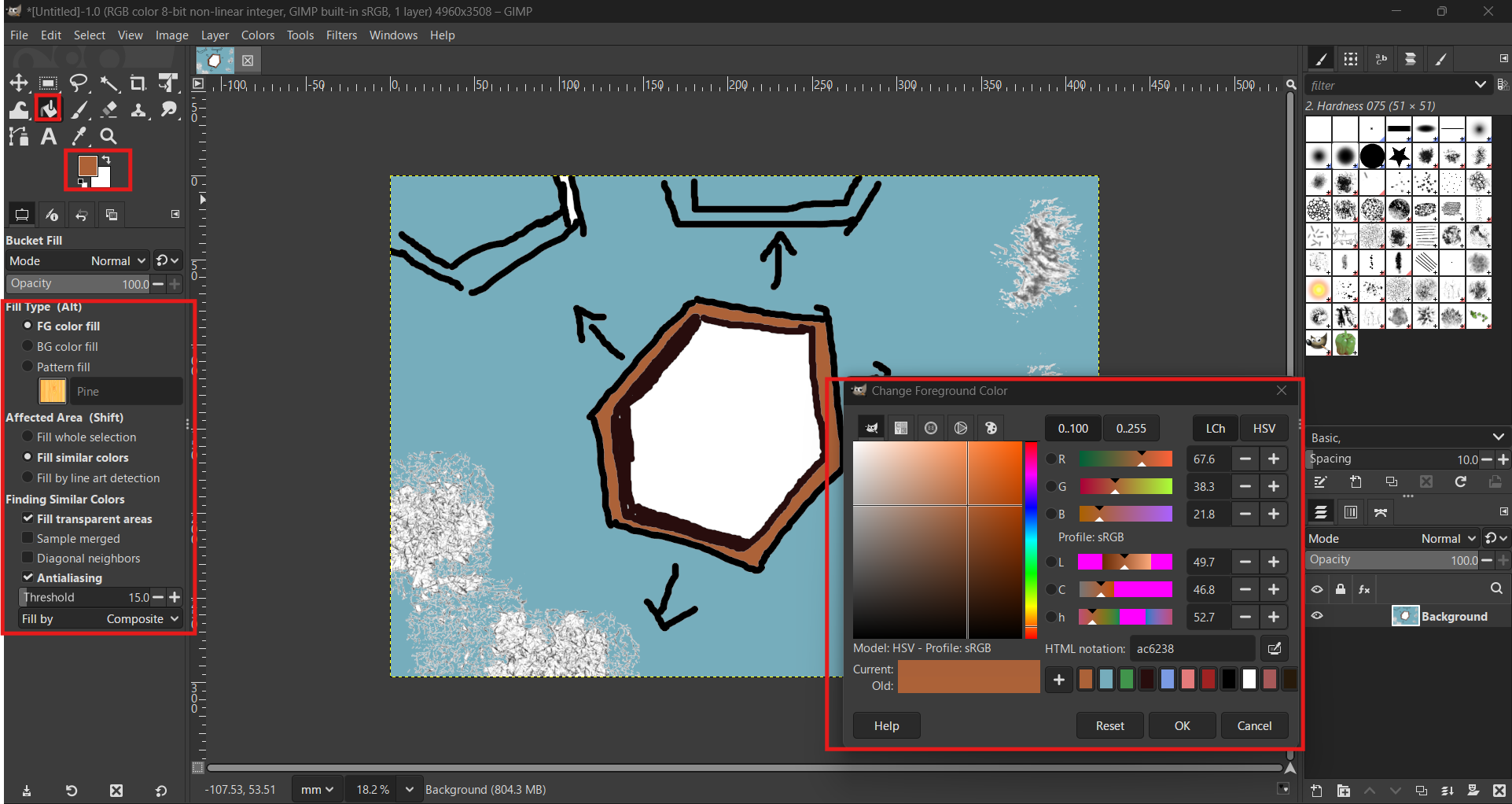
Task: Open the Colors menu
Action: (x=257, y=35)
